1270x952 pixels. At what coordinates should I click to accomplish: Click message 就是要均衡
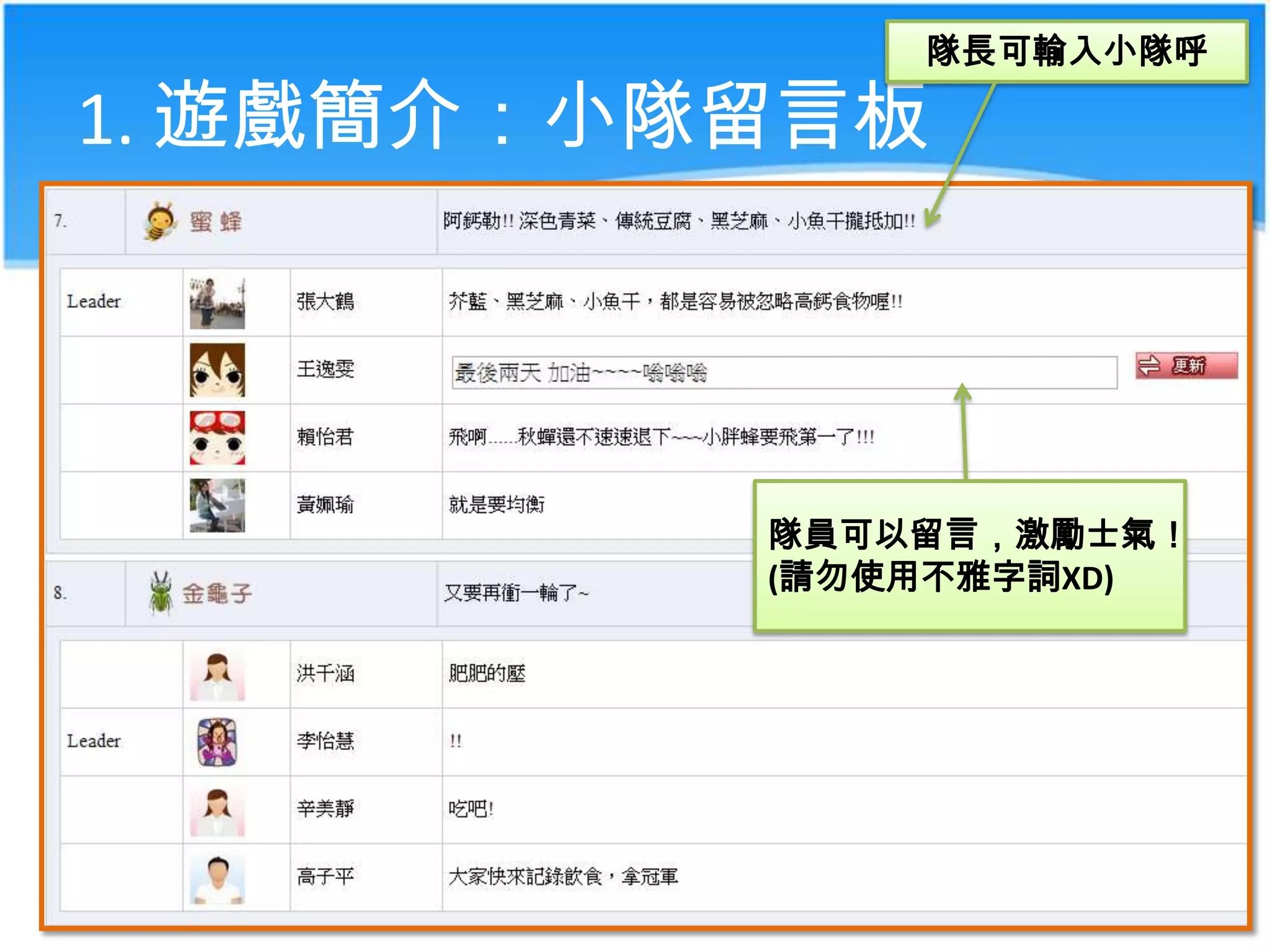point(497,505)
